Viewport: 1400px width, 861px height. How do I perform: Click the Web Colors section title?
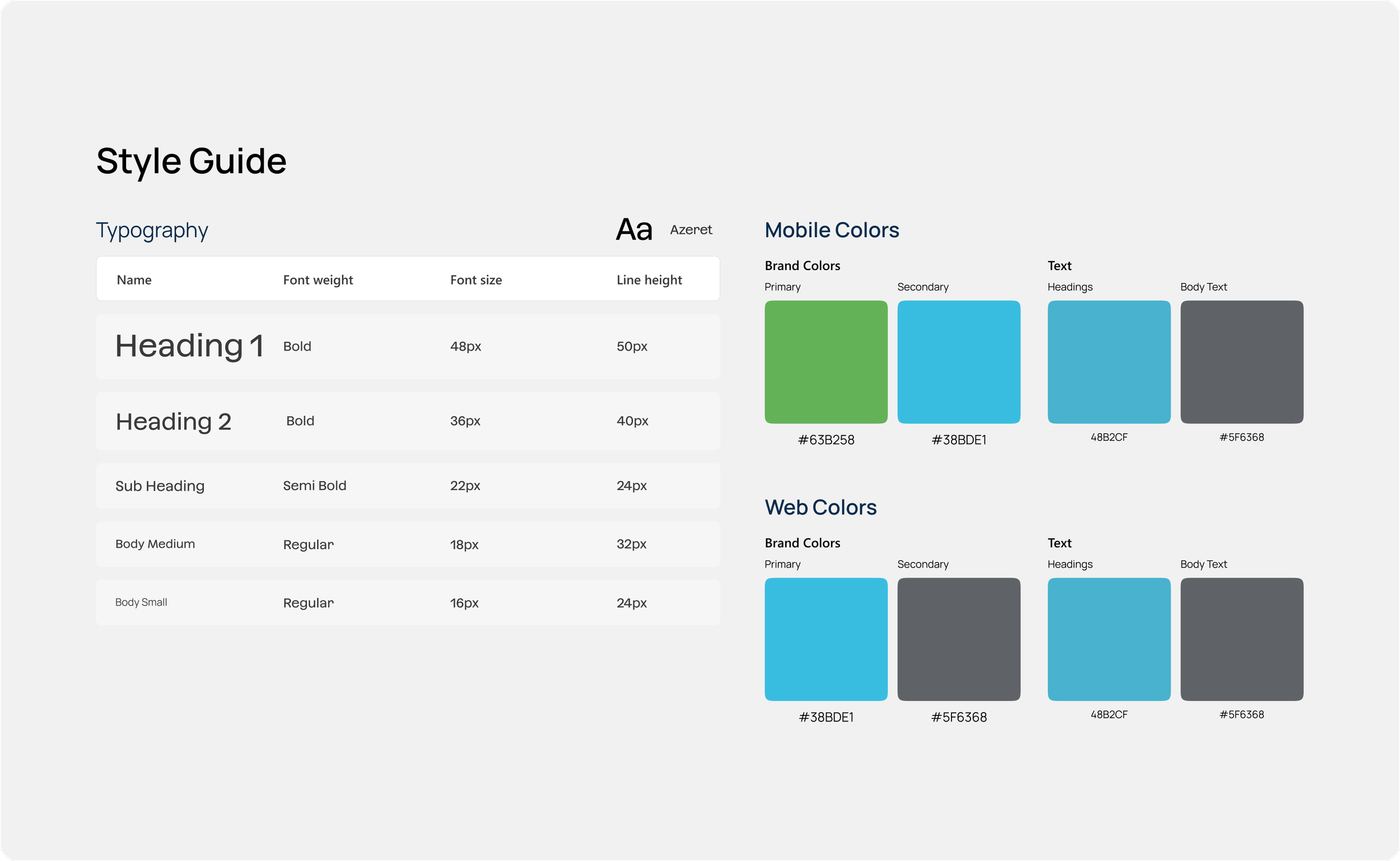click(820, 507)
